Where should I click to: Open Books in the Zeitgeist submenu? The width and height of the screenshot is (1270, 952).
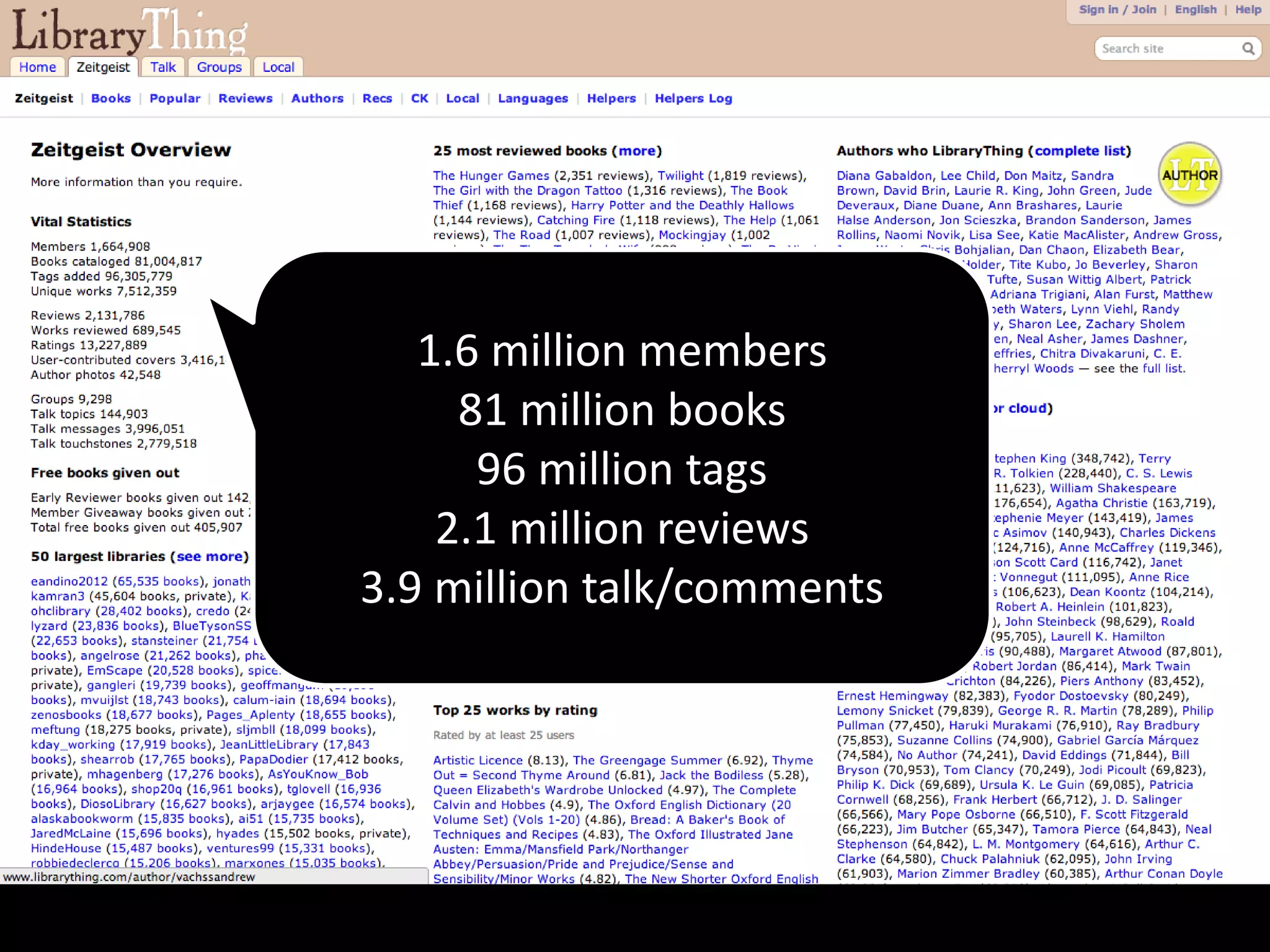click(x=111, y=99)
